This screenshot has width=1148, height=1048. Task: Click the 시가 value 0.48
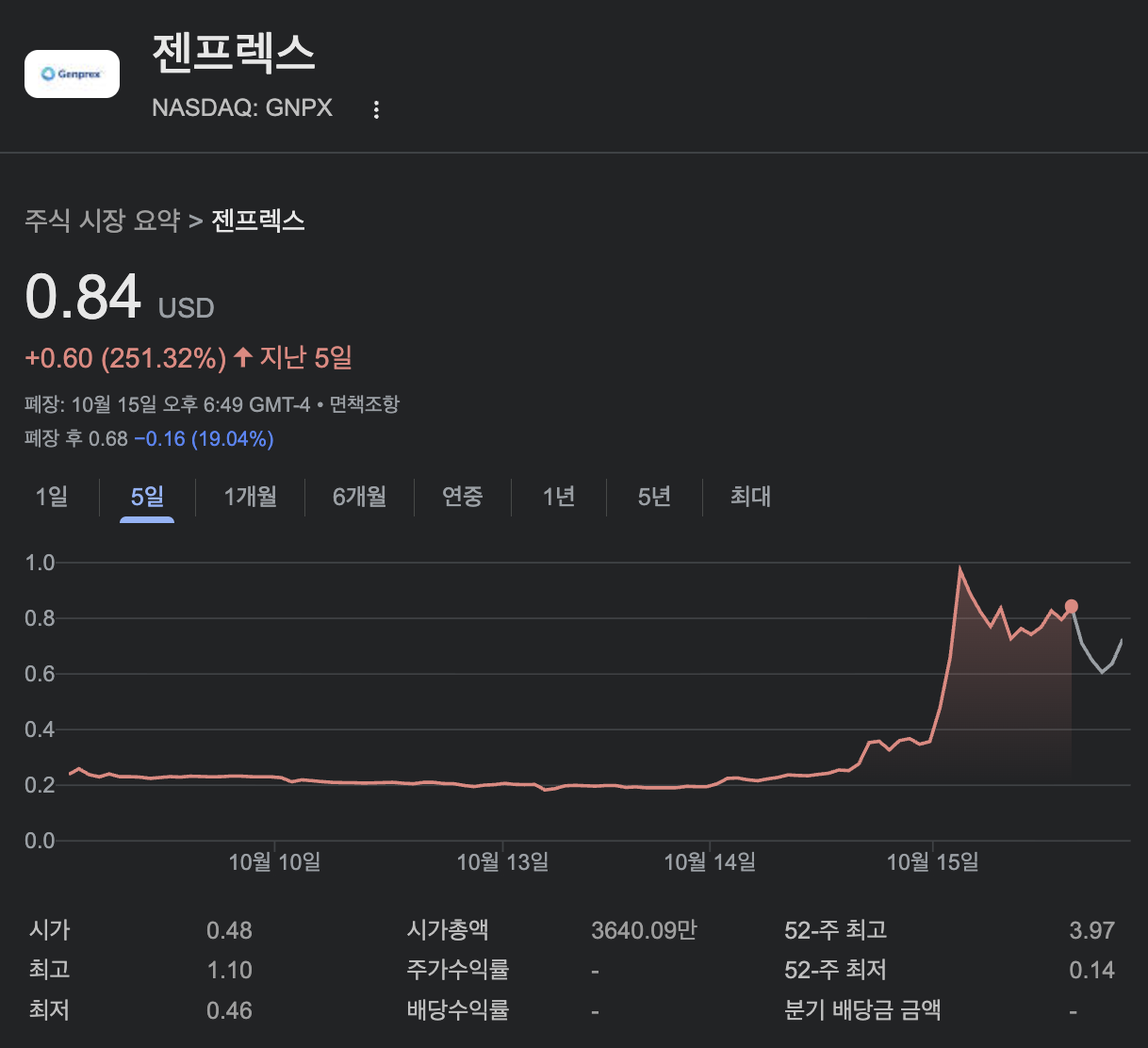[x=229, y=930]
